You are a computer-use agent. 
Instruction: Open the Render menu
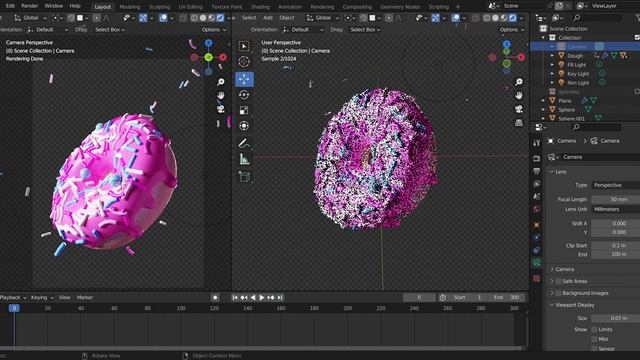click(29, 6)
